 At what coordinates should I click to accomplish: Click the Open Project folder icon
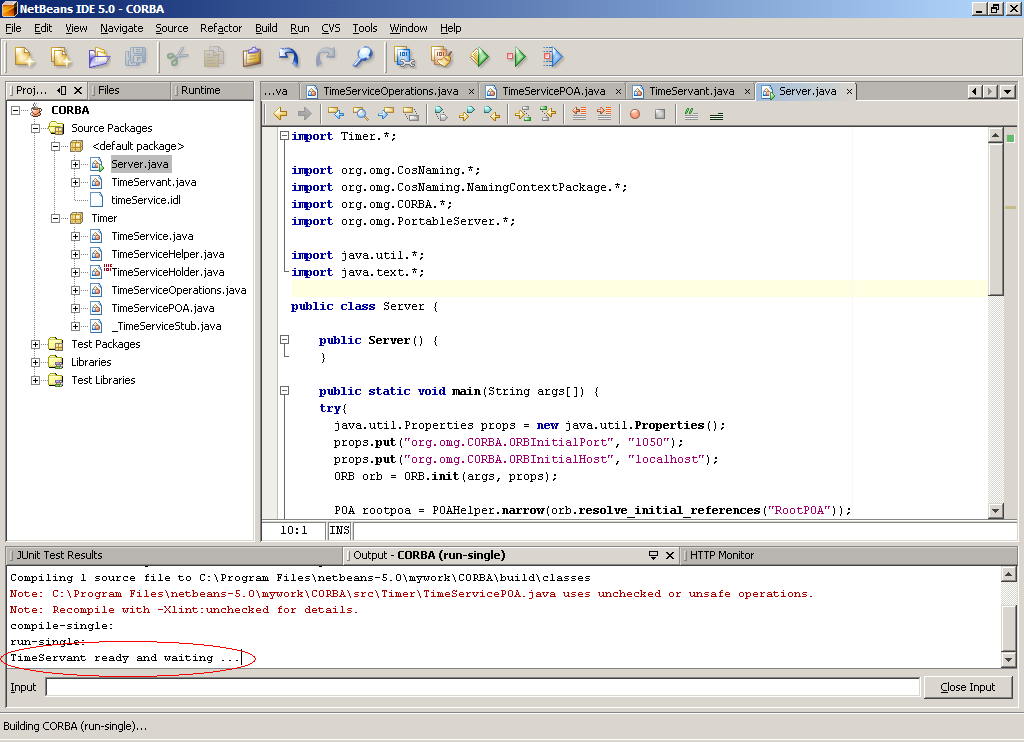99,57
